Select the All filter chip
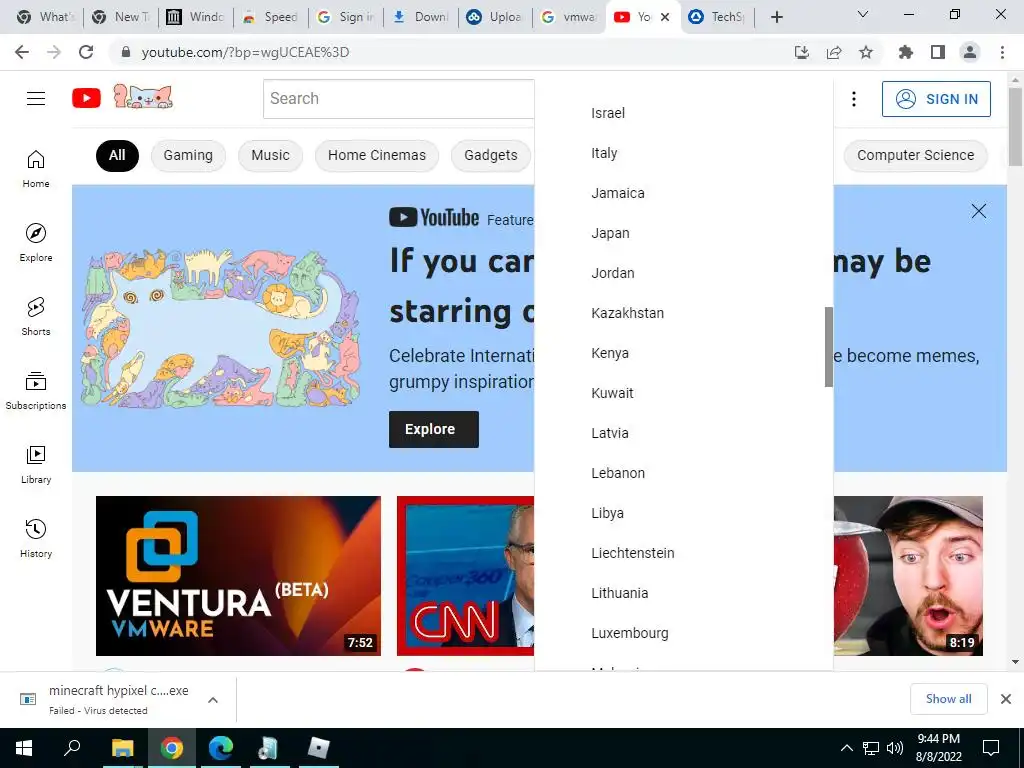 pyautogui.click(x=117, y=155)
